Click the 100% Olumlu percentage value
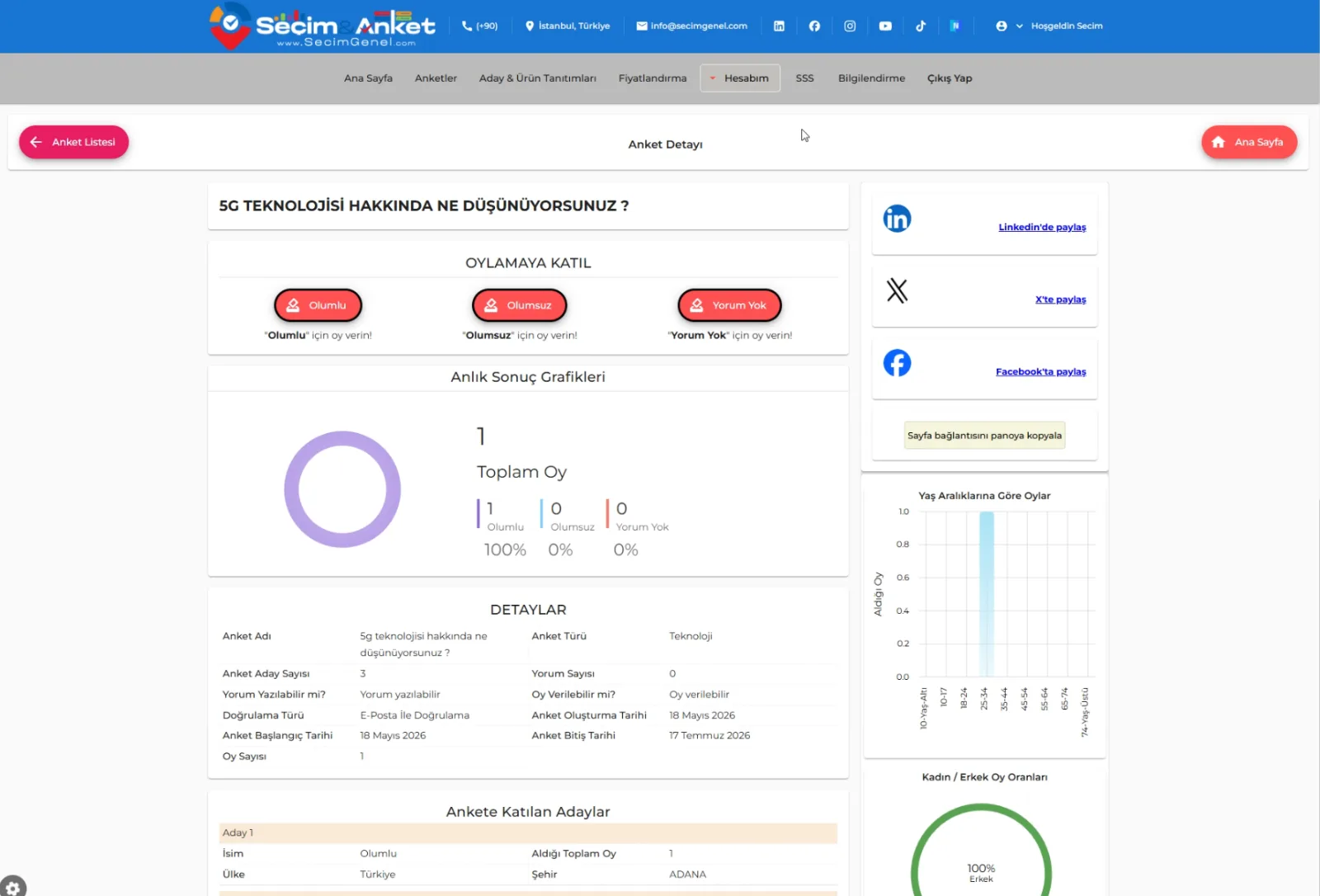Viewport: 1320px width, 896px height. (x=505, y=549)
